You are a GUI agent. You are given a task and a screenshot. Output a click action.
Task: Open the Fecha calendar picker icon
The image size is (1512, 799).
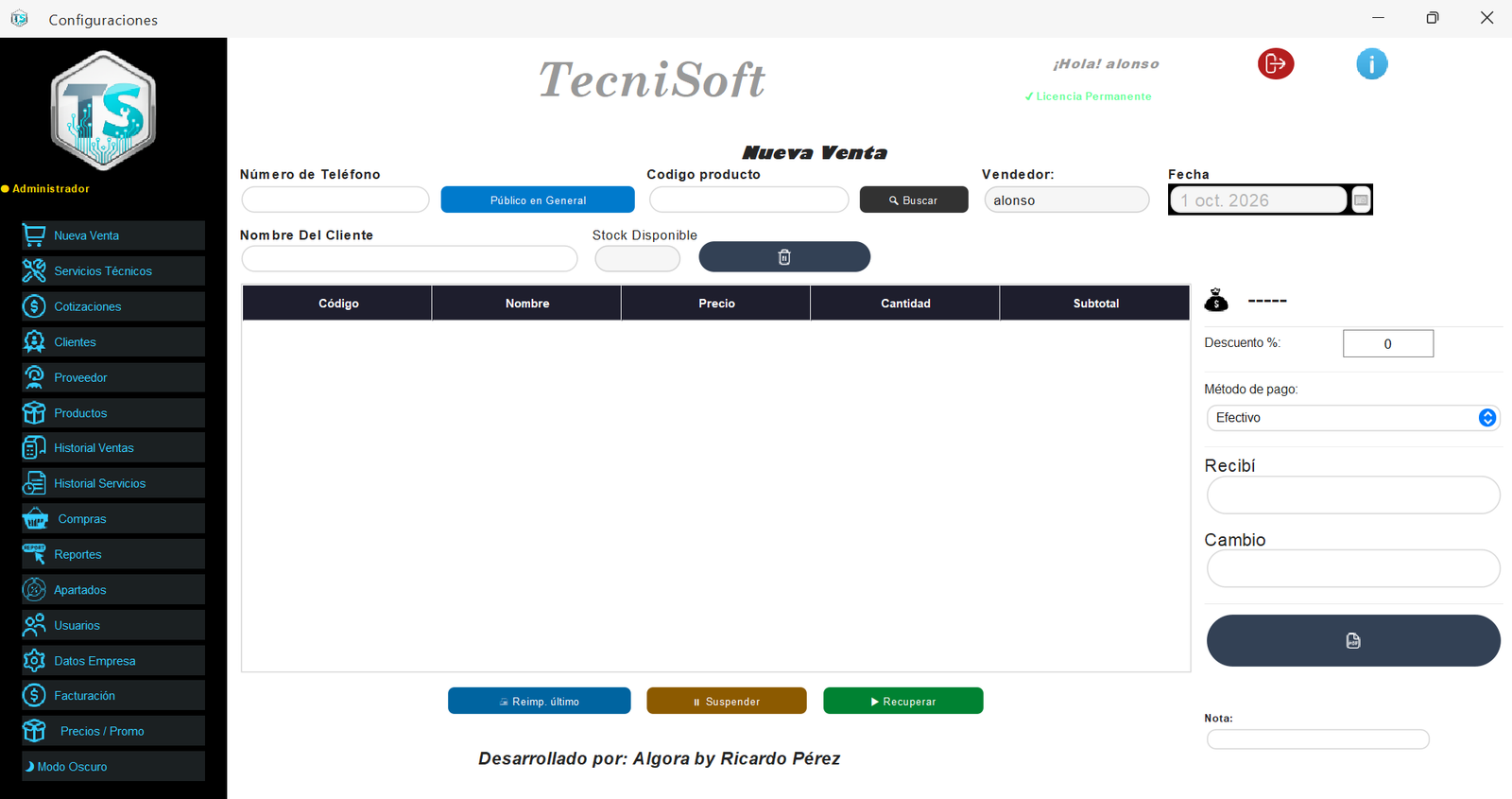(1361, 200)
